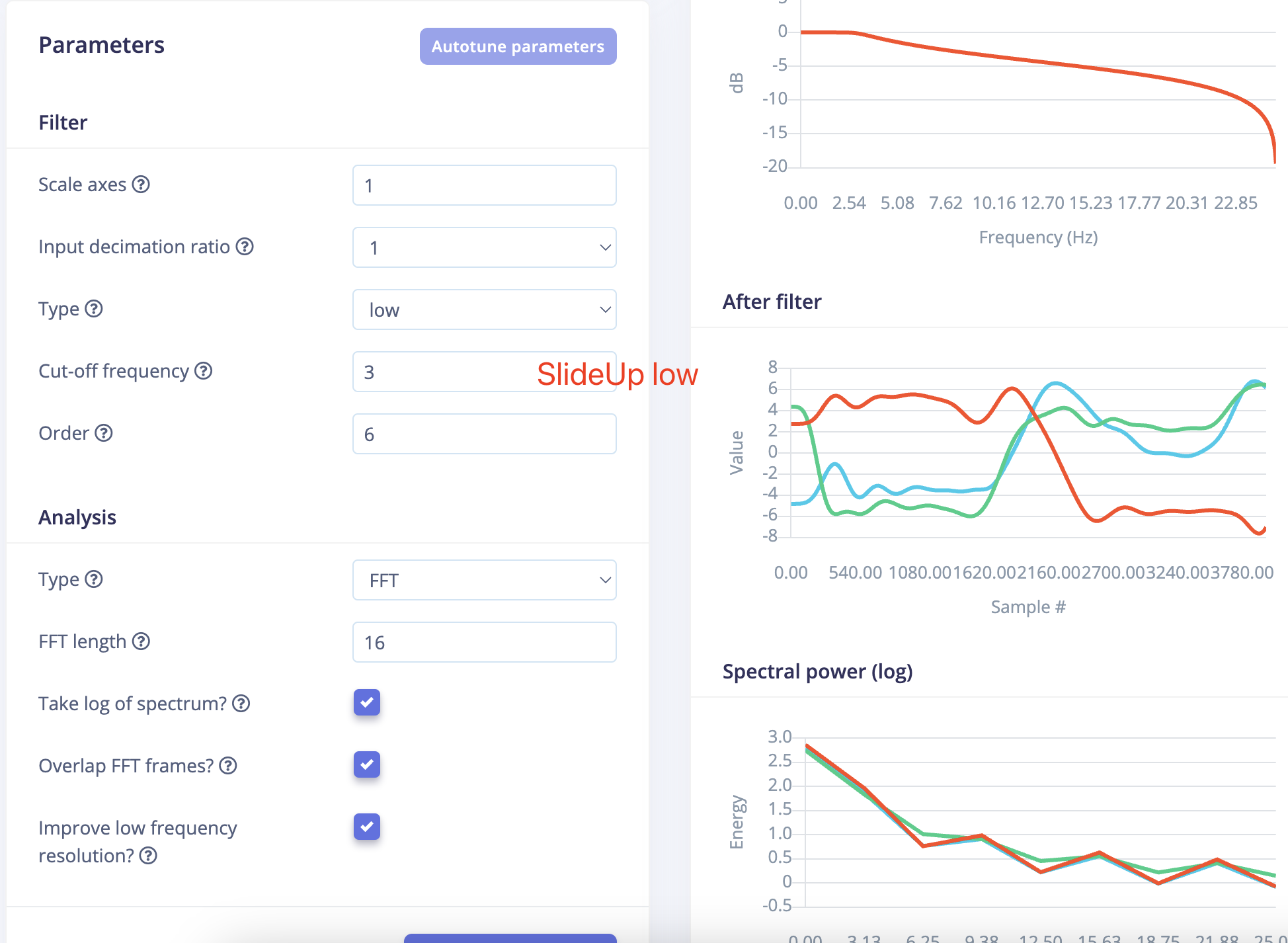Viewport: 1288px width, 943px height.
Task: Focus the FFT length input field
Action: coord(485,642)
